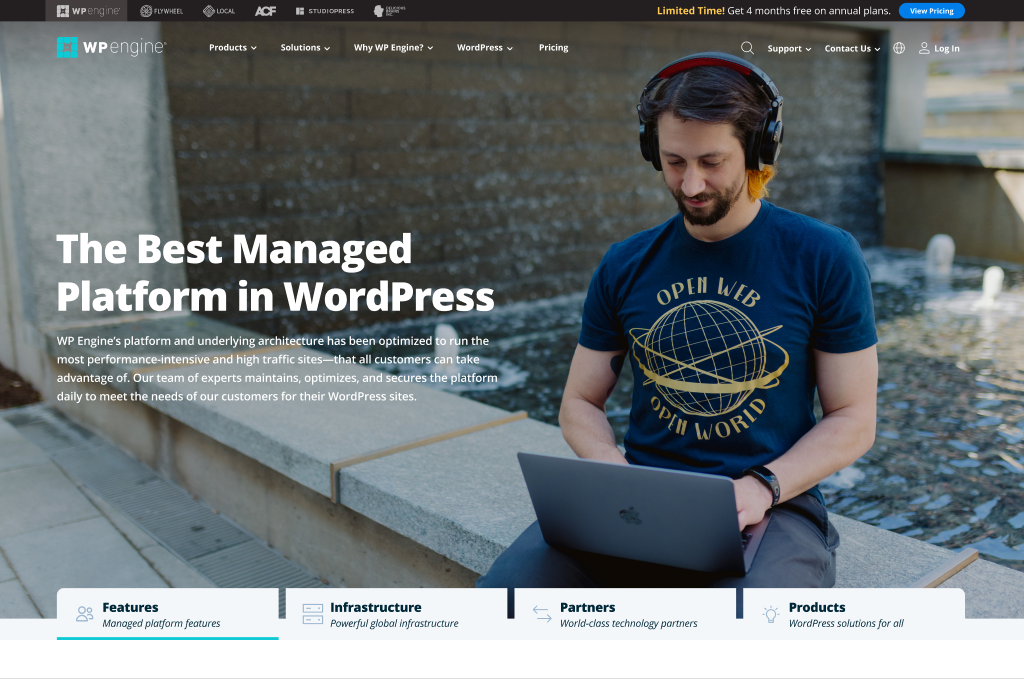Click the "Limited Time!" promo text
1024x679 pixels.
(690, 11)
